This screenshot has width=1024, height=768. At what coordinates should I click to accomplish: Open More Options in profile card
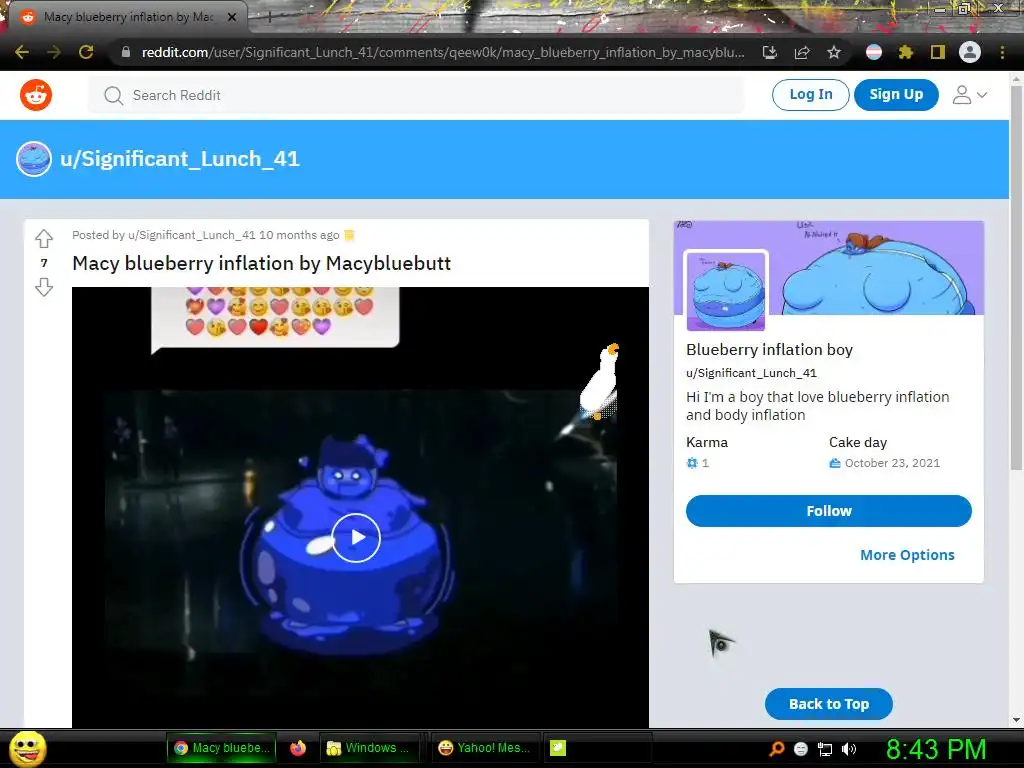pos(907,555)
